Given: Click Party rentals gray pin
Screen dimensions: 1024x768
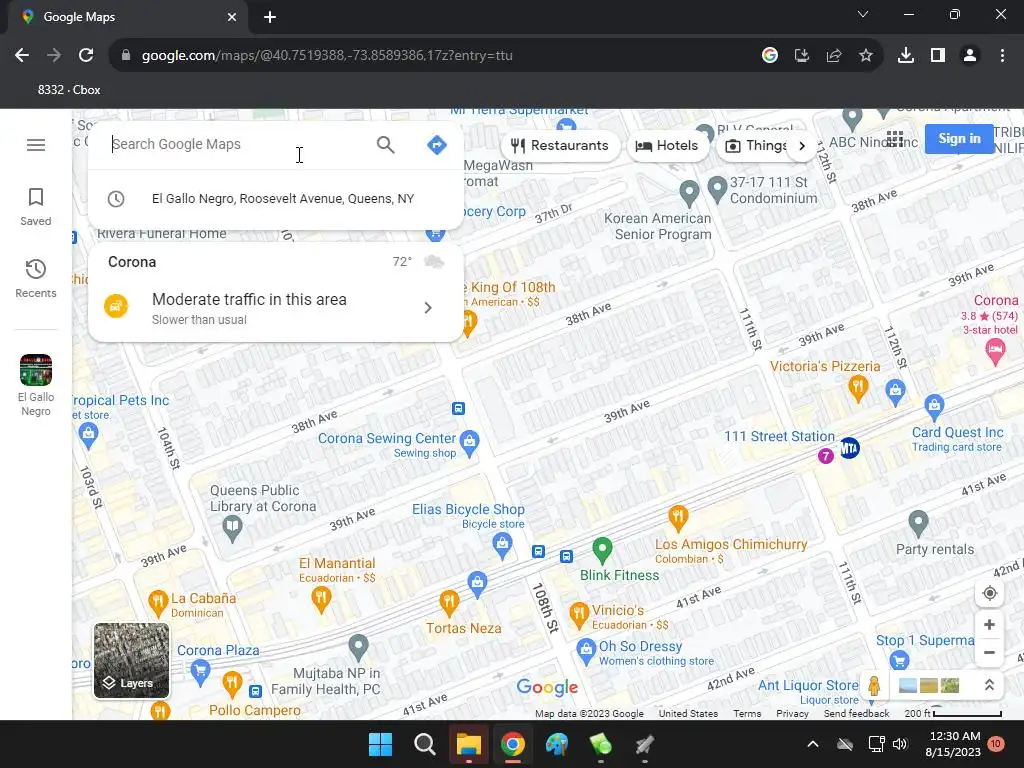Looking at the screenshot, I should (918, 523).
